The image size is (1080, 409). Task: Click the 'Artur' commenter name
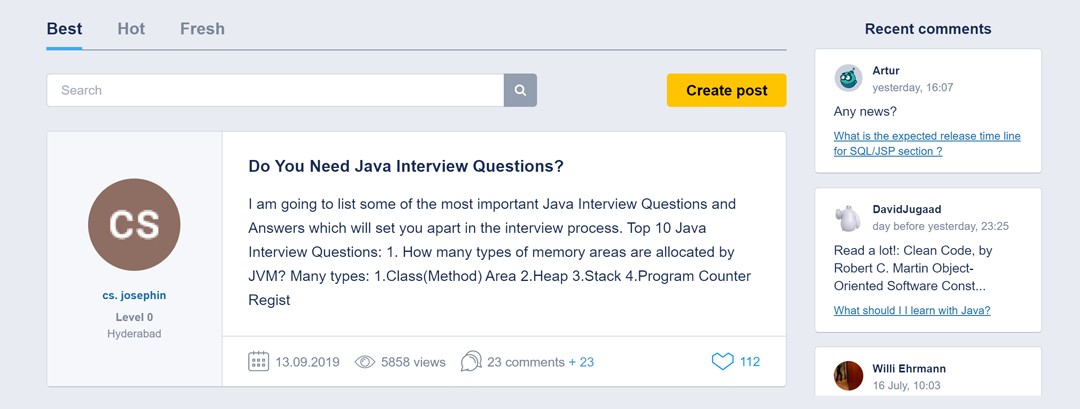(x=886, y=71)
